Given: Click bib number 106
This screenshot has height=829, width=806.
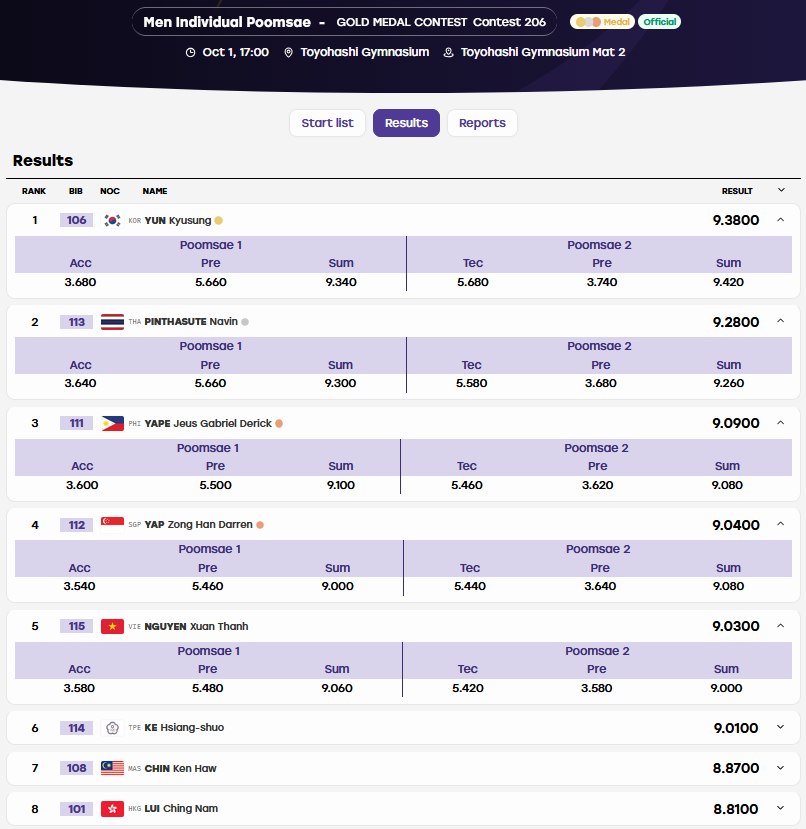Looking at the screenshot, I should pos(77,220).
